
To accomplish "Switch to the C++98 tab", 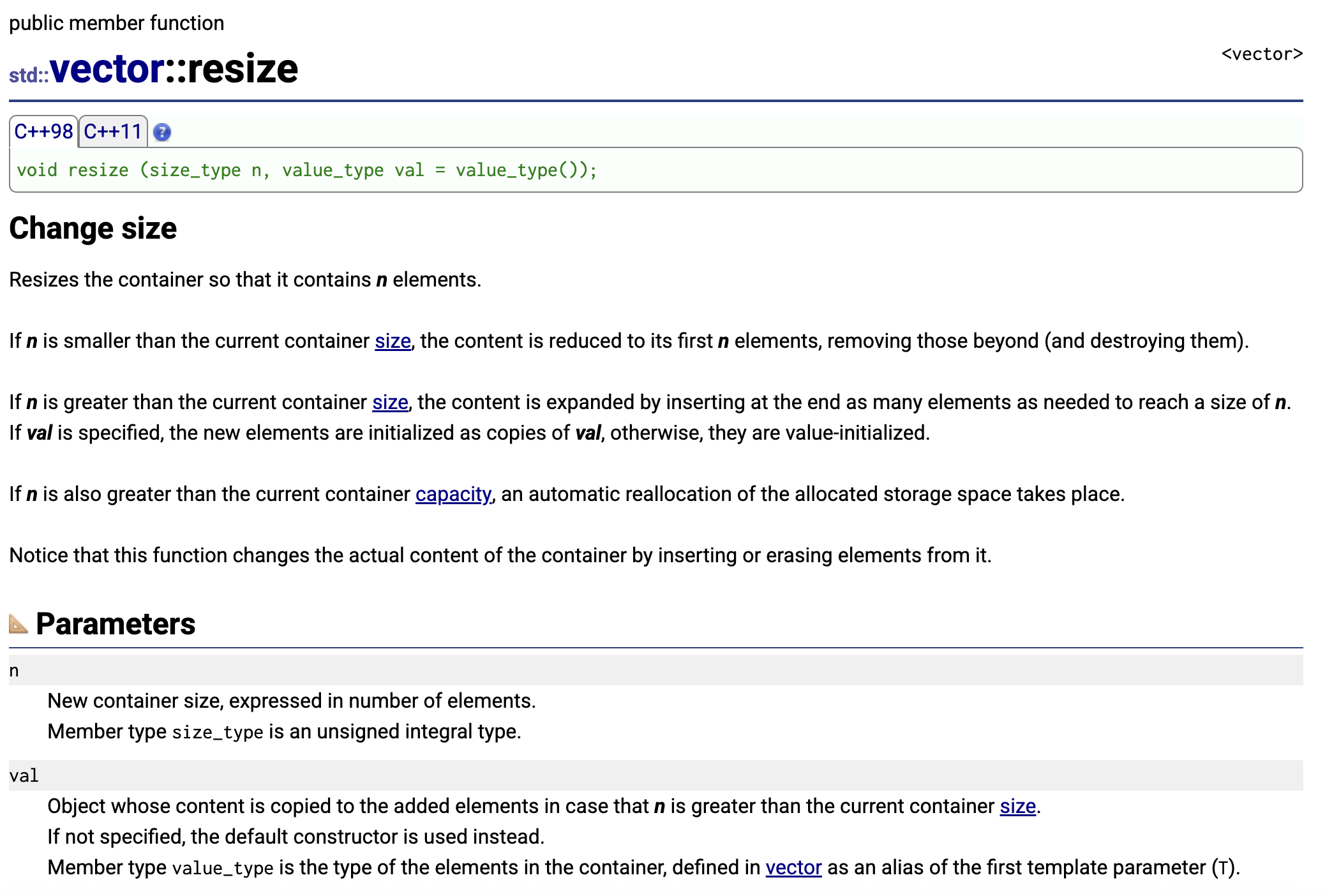I will click(x=43, y=131).
